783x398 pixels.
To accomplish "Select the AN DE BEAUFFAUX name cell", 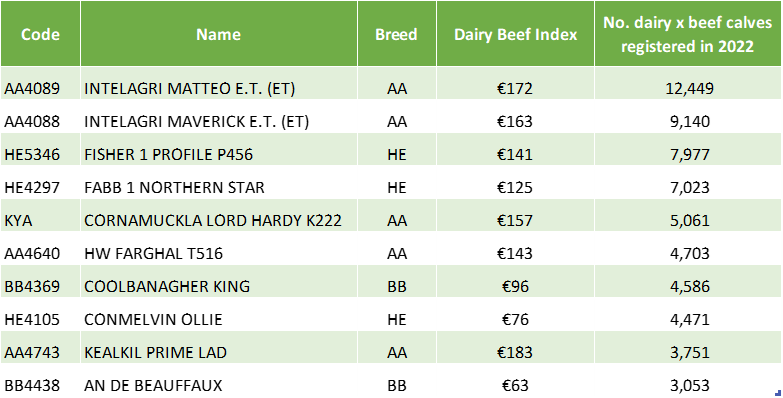I will (218, 385).
